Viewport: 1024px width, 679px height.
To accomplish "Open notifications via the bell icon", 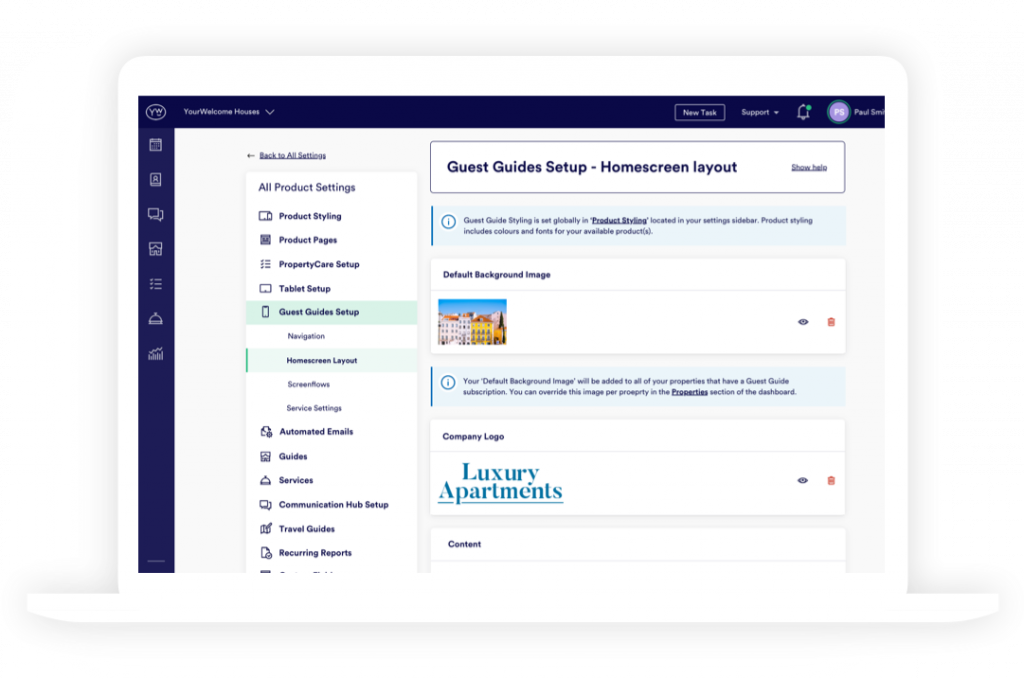I will (x=803, y=112).
